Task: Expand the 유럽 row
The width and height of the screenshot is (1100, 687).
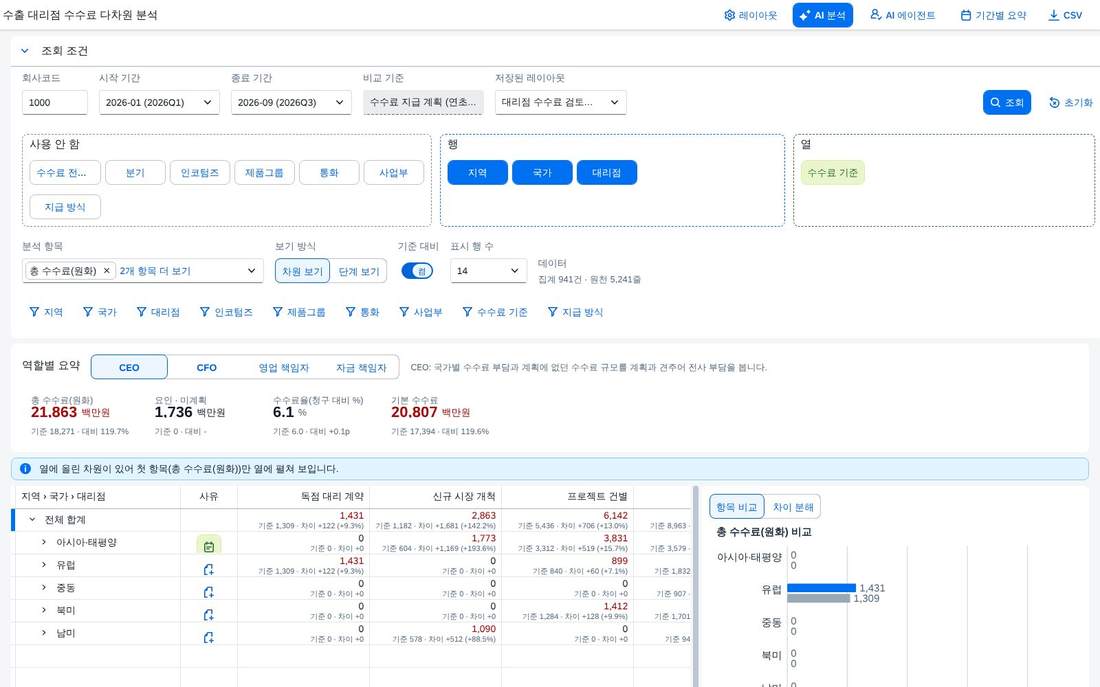Action: click(43, 565)
